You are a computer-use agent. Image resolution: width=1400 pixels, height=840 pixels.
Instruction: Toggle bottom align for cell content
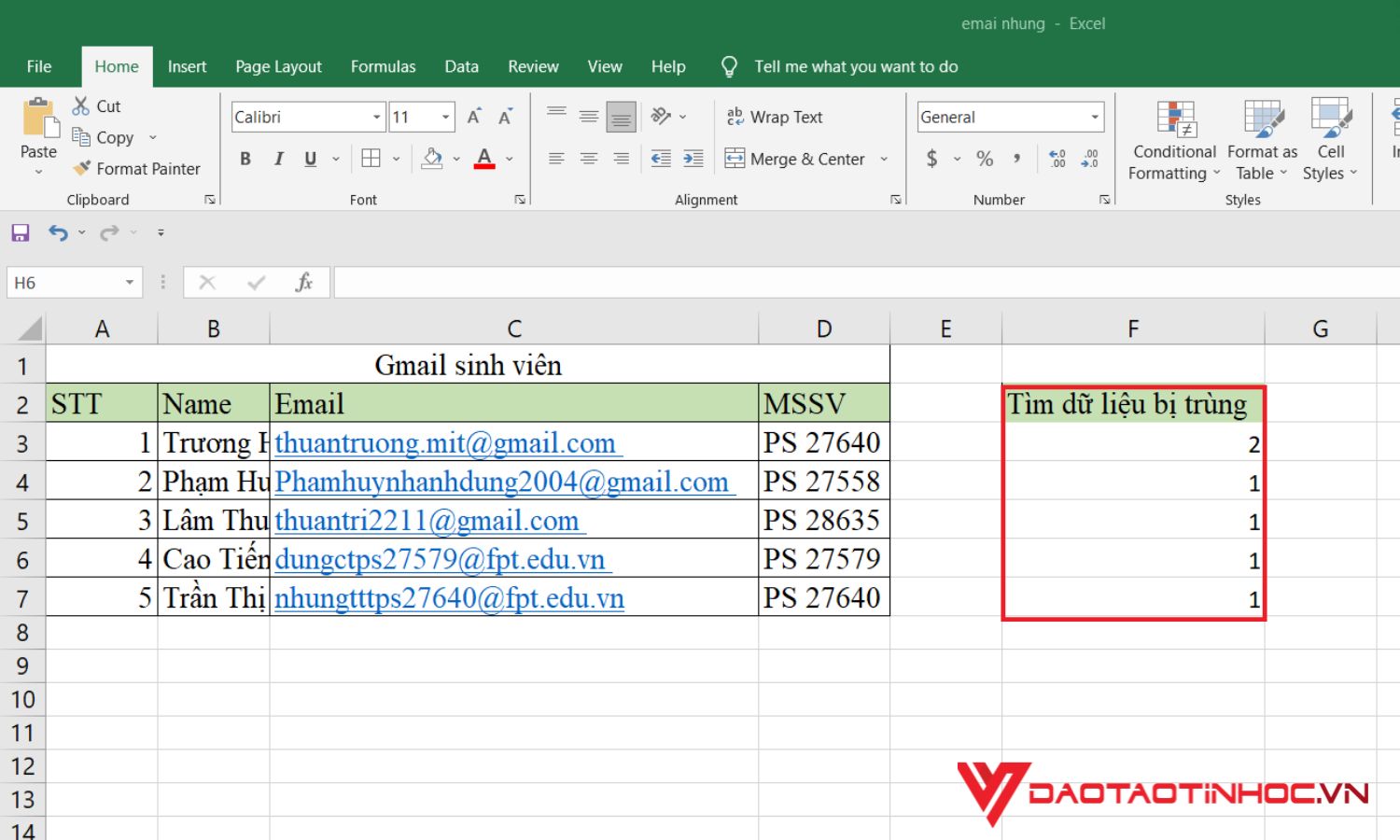coord(621,117)
